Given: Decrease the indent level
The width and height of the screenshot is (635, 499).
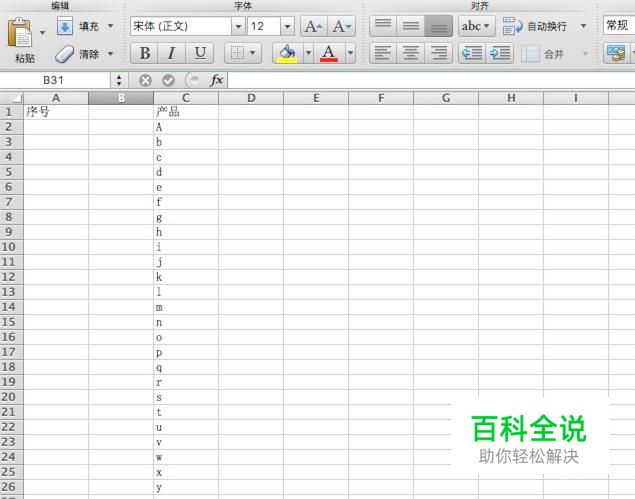Looking at the screenshot, I should point(472,53).
